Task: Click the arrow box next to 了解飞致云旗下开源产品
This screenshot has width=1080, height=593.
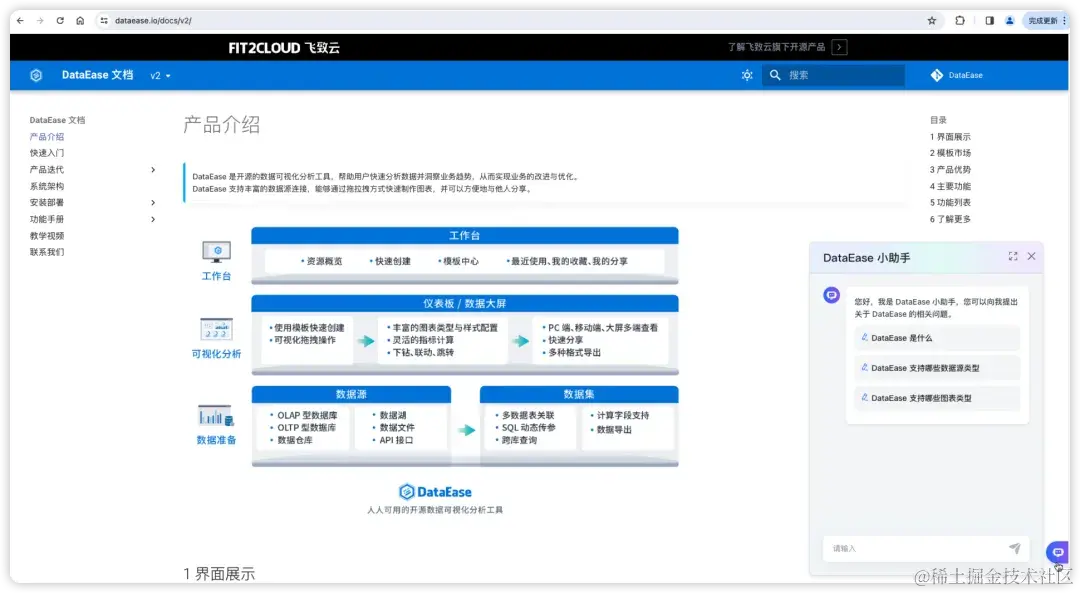Action: pyautogui.click(x=840, y=47)
